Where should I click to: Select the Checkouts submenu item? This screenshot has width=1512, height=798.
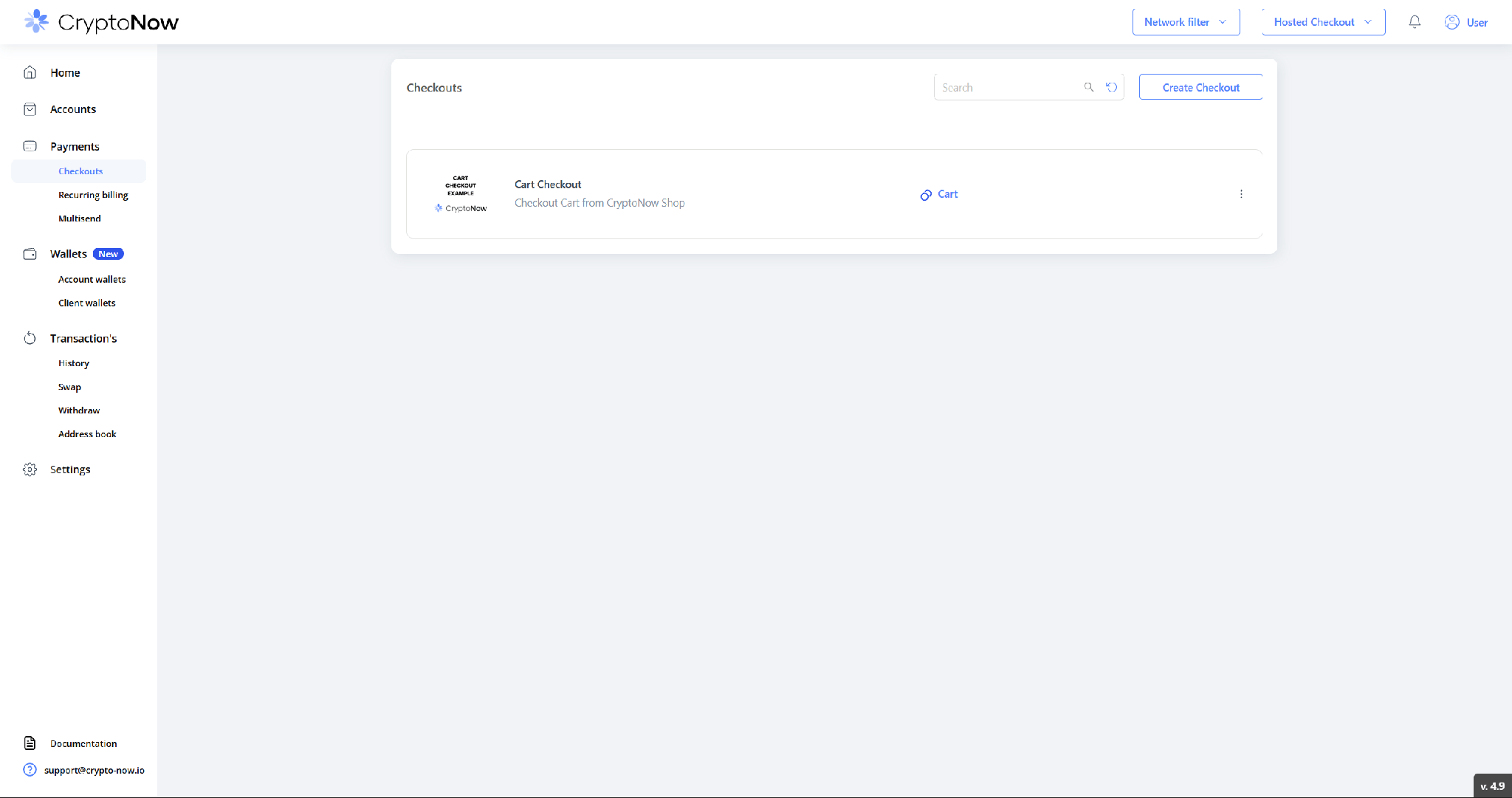point(79,171)
